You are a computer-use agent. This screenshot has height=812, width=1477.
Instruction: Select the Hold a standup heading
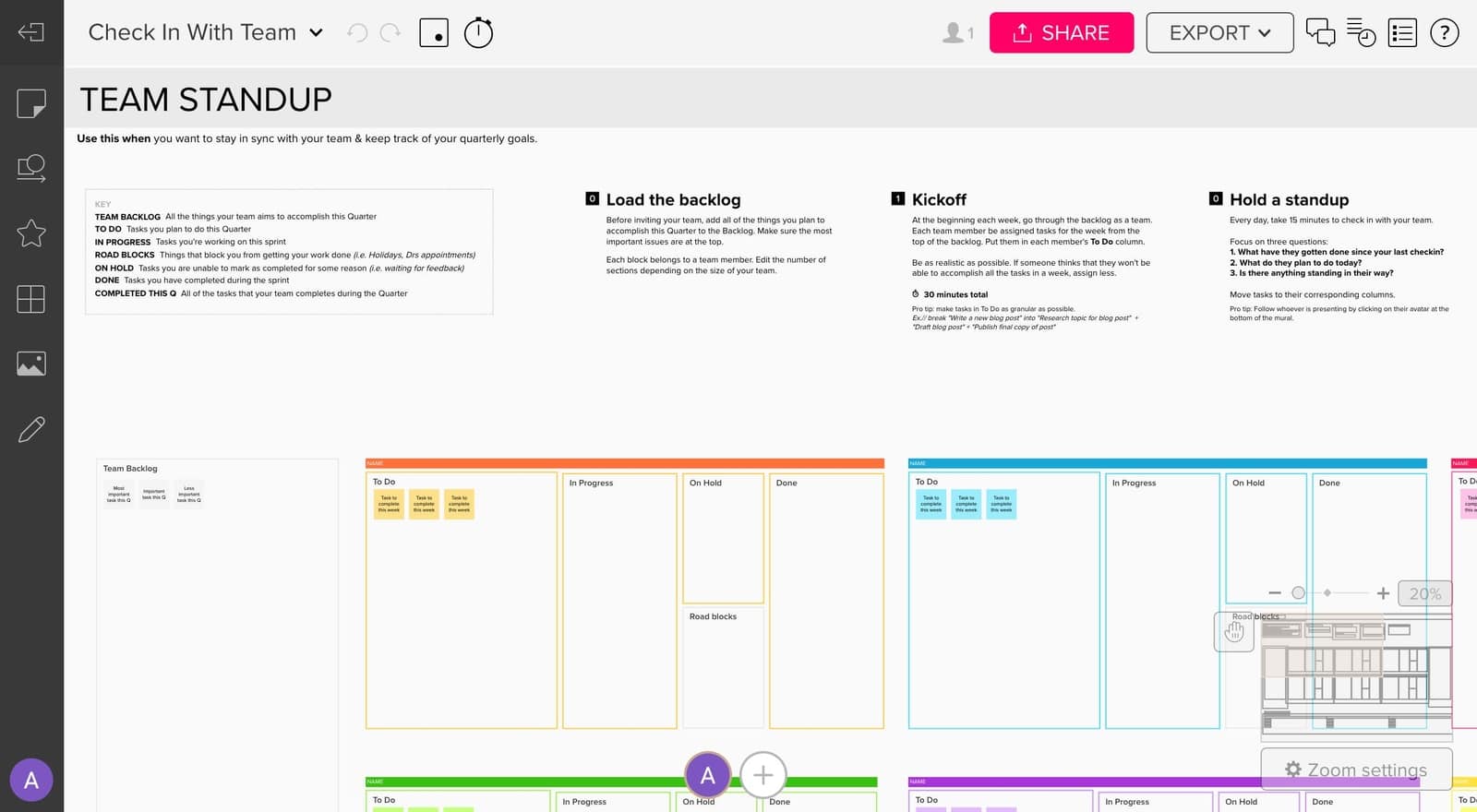(x=1289, y=199)
